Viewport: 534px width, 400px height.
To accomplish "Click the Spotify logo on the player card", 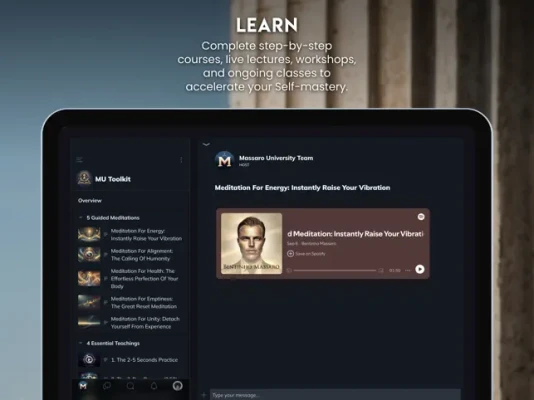I will [x=421, y=217].
